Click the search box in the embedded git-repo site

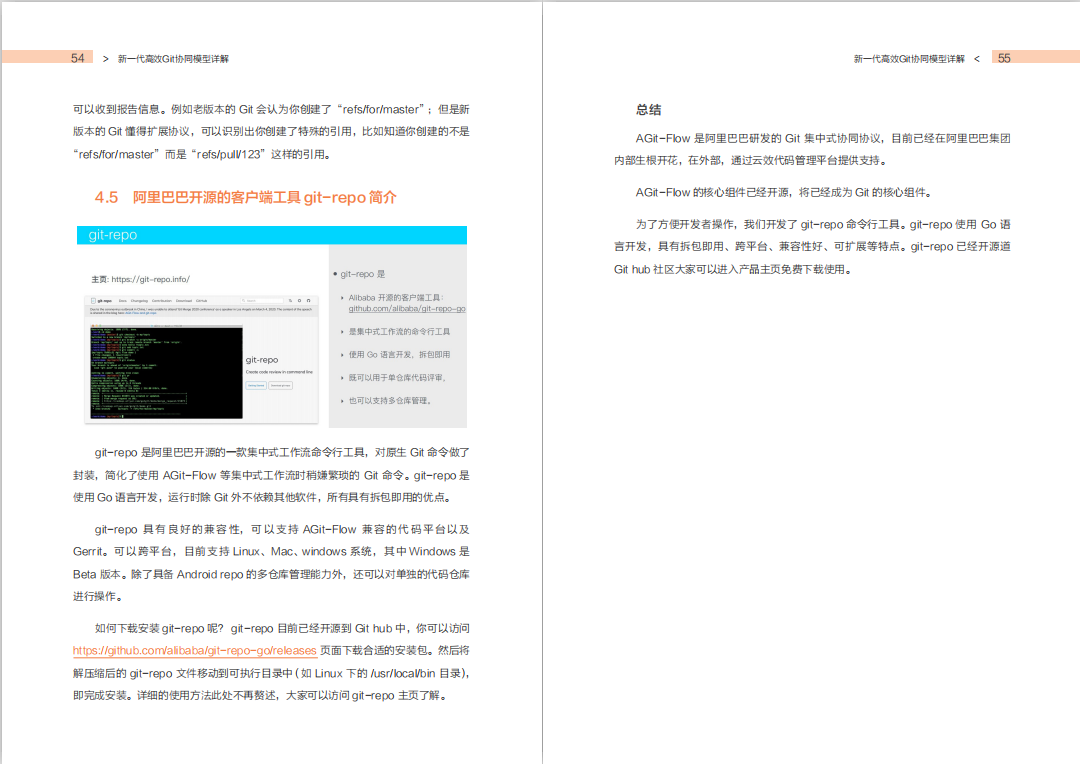click(262, 300)
